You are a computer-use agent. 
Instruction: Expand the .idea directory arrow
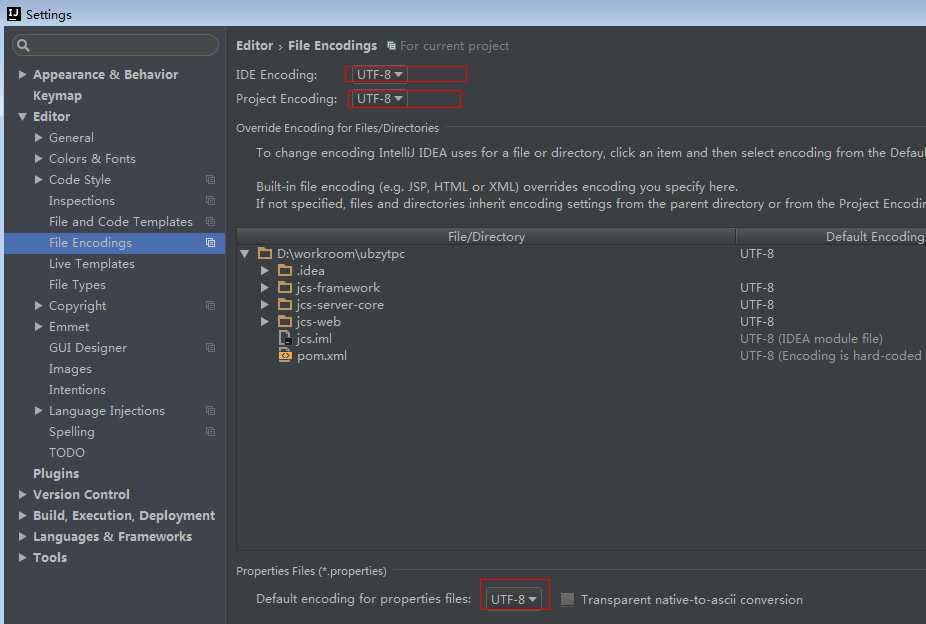point(265,270)
